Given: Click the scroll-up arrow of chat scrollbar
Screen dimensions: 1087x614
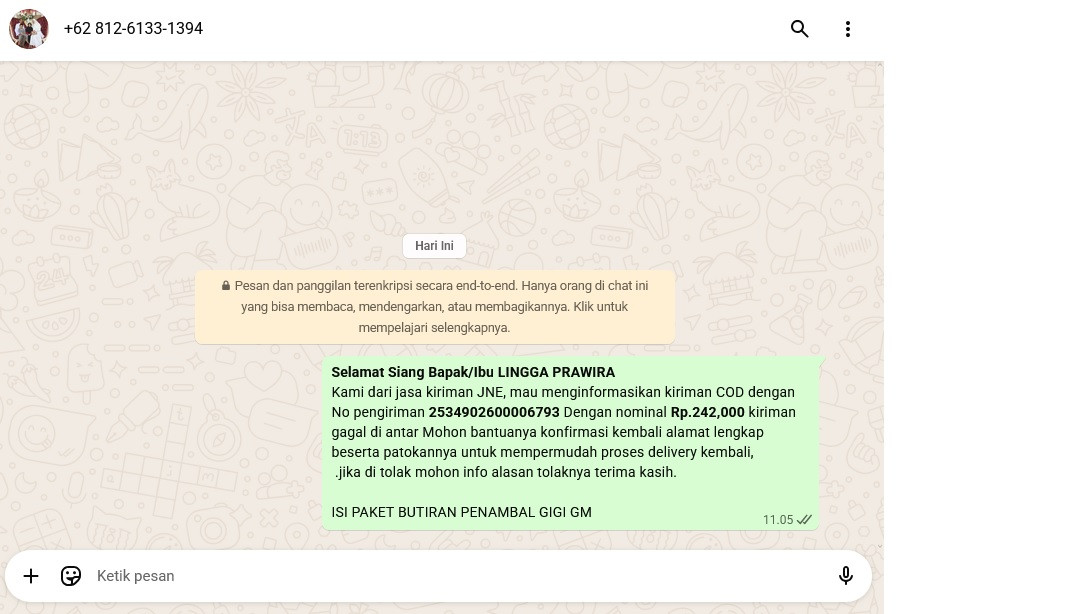Looking at the screenshot, I should (880, 65).
